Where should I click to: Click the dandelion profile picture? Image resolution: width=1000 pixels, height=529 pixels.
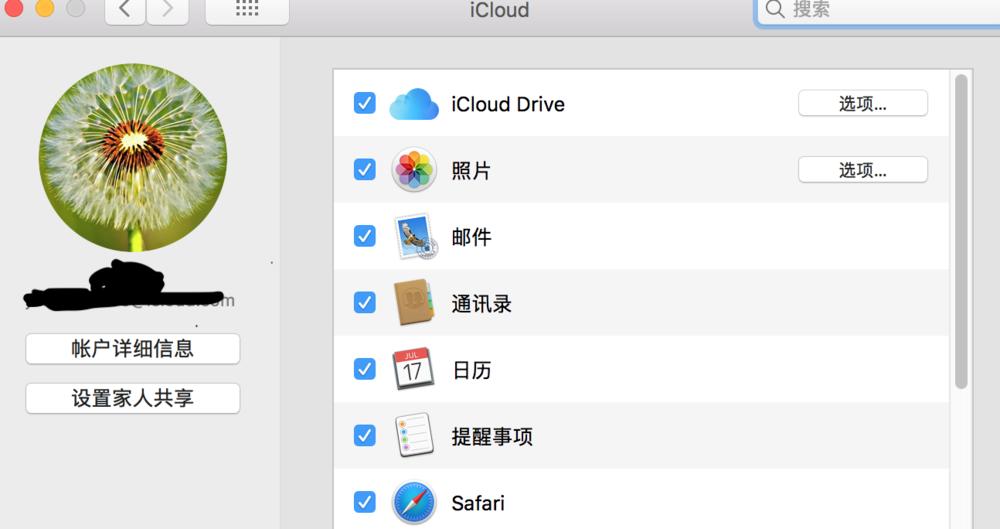click(133, 157)
